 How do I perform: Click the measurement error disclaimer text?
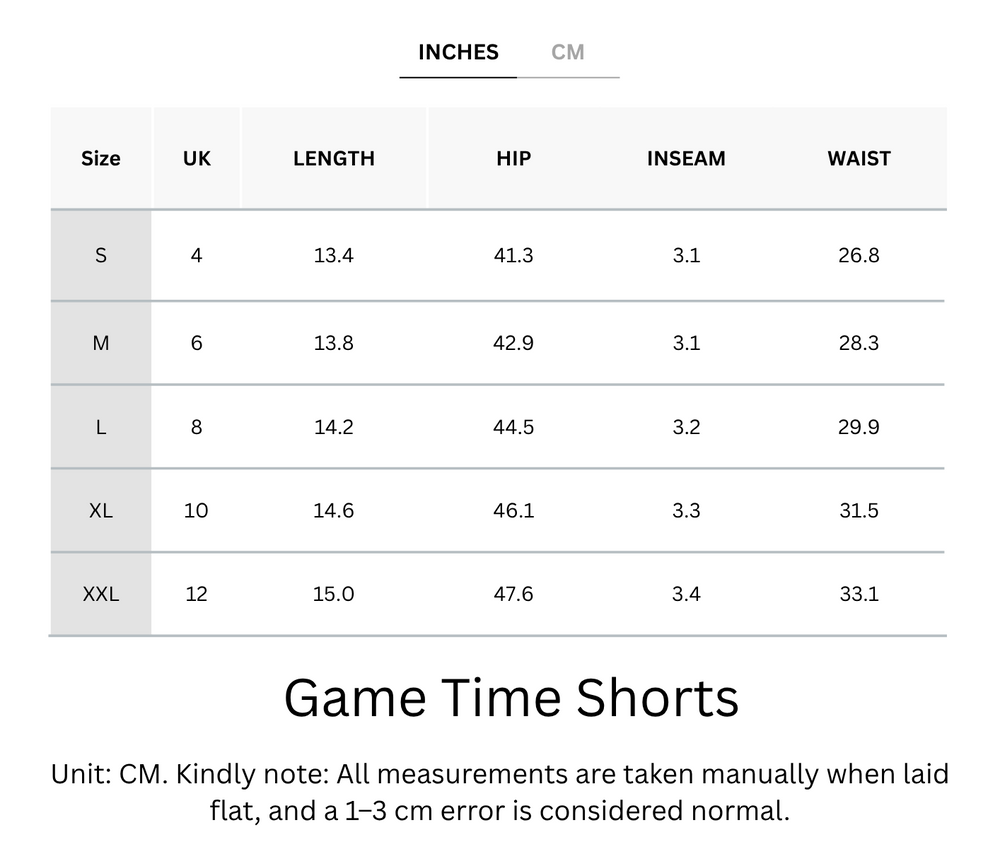(x=499, y=790)
